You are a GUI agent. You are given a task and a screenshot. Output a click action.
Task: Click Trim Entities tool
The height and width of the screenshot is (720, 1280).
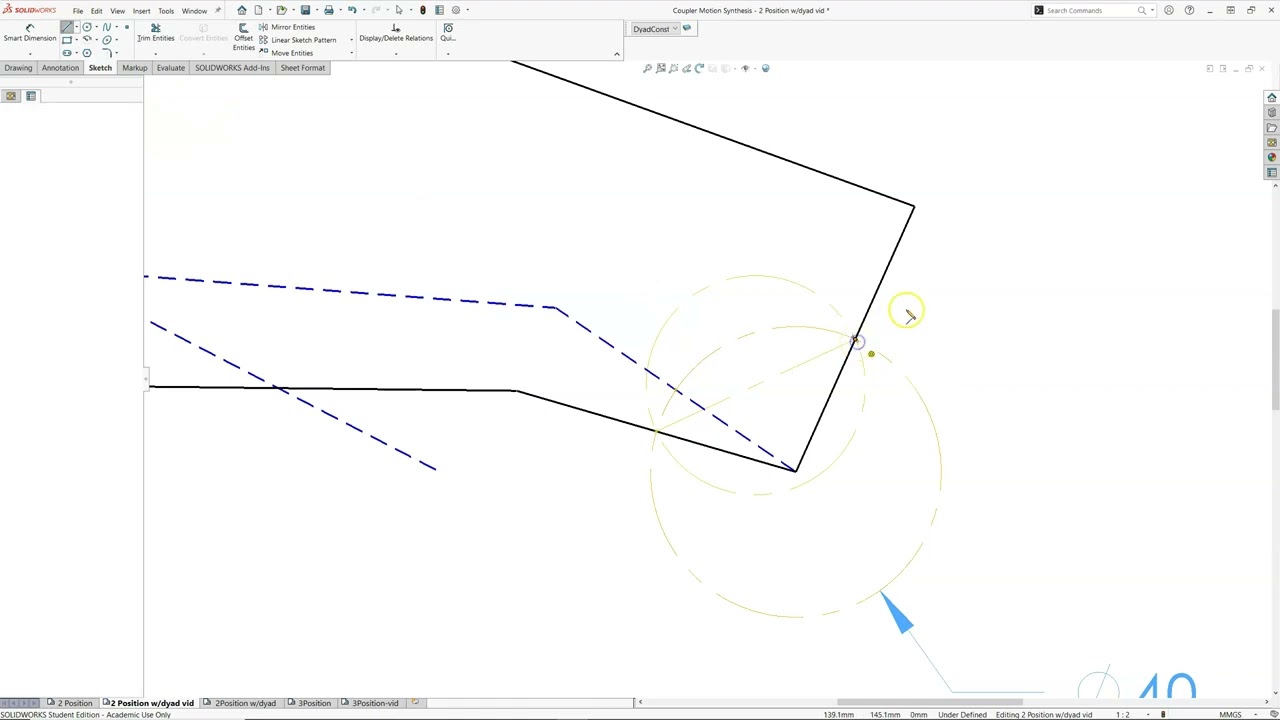[x=156, y=33]
